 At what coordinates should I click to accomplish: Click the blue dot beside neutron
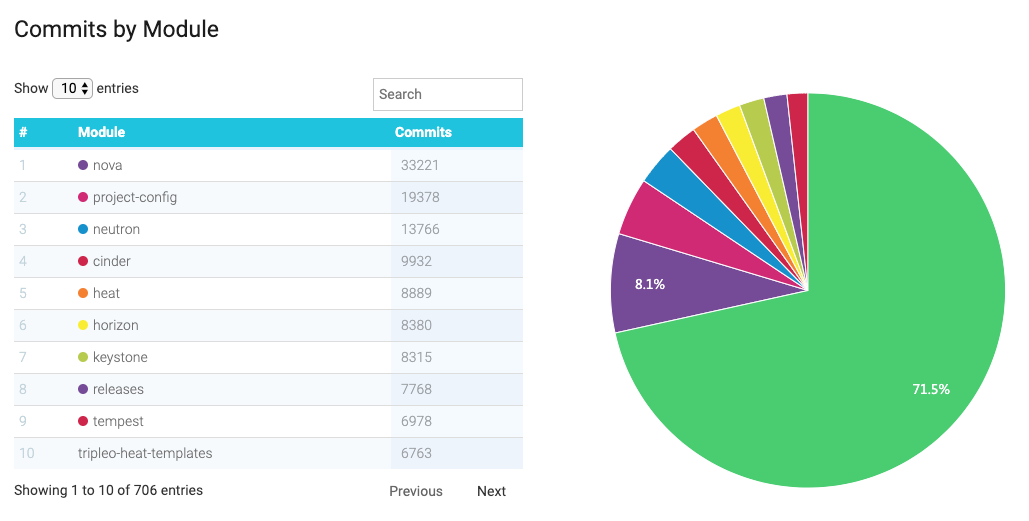[83, 230]
